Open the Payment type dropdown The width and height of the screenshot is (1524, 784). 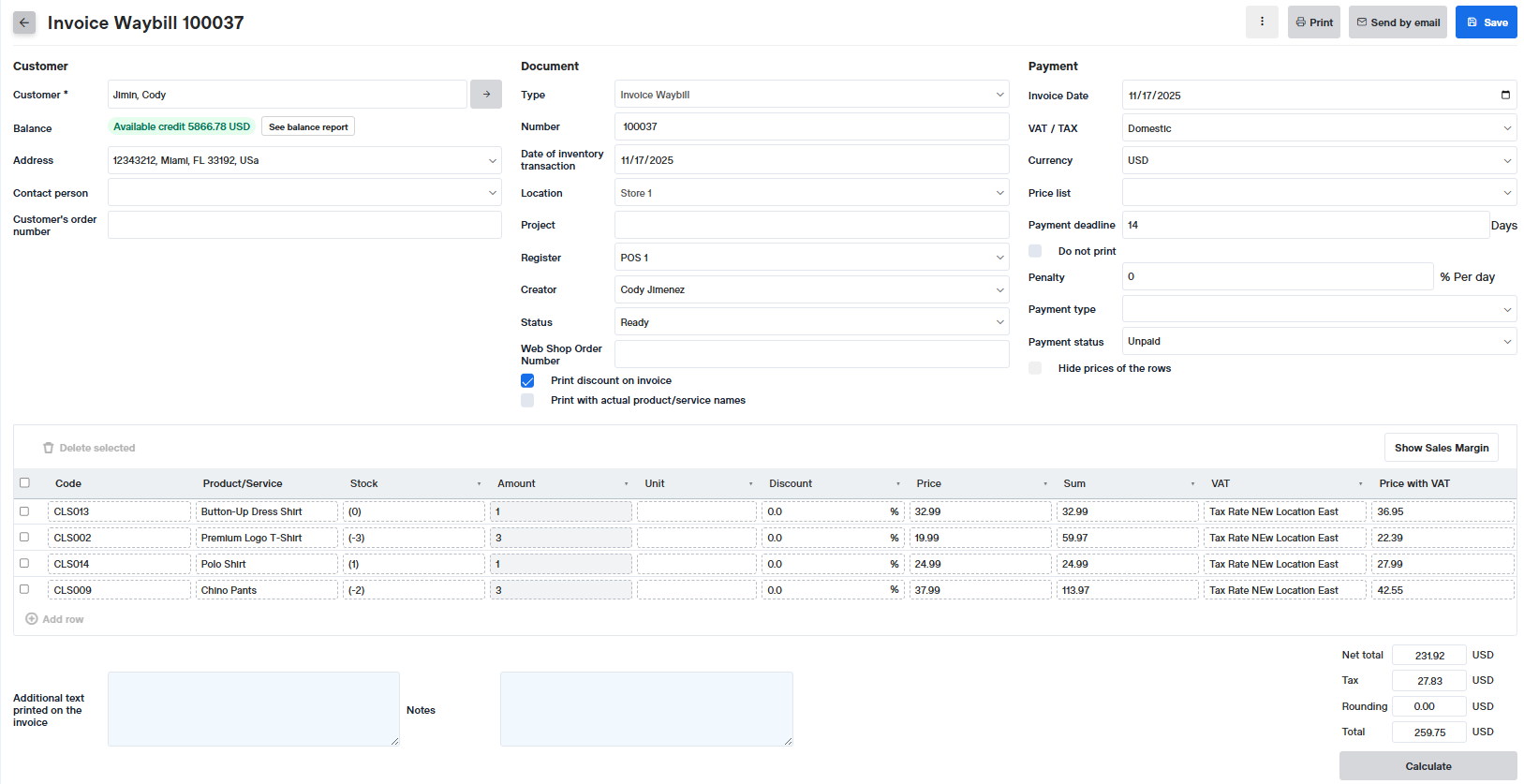click(x=1320, y=309)
